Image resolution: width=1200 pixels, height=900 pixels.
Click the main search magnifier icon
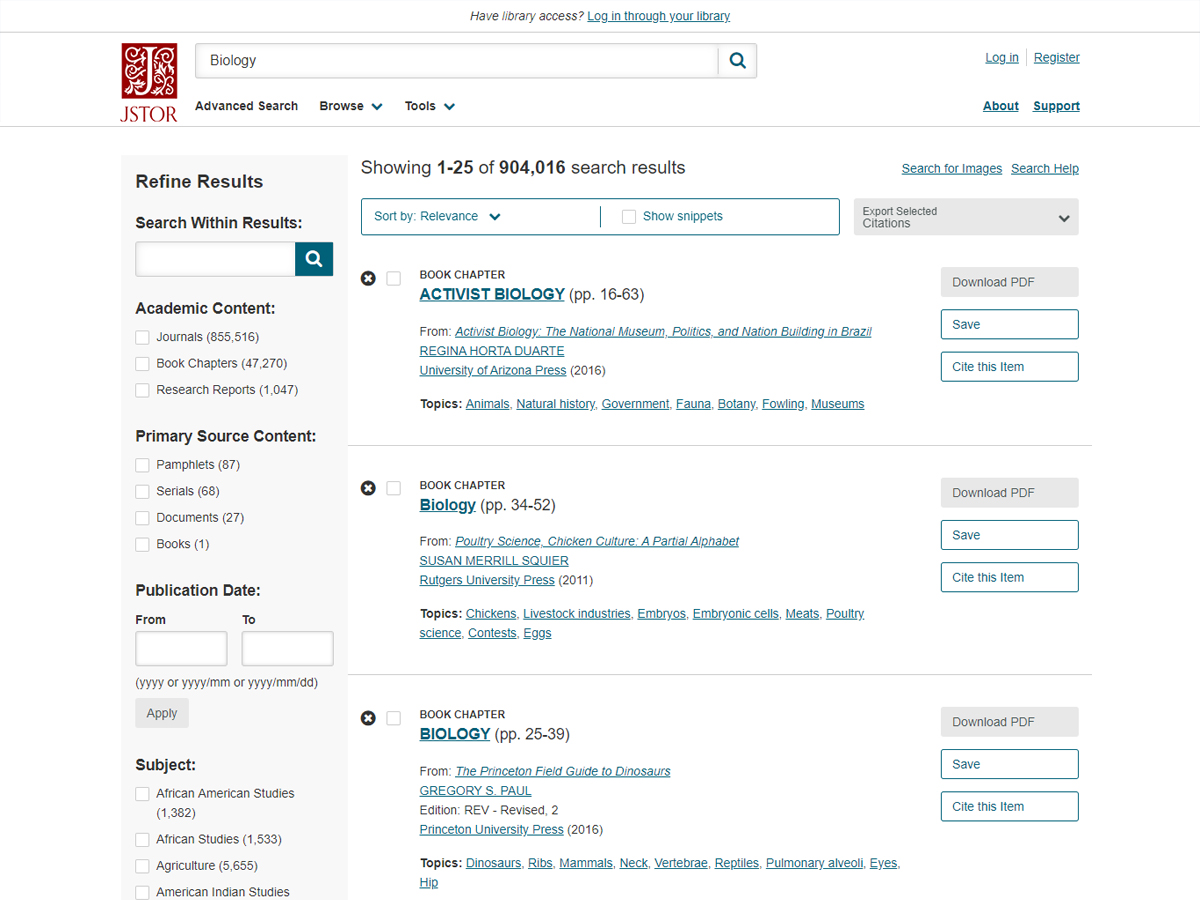(x=737, y=61)
